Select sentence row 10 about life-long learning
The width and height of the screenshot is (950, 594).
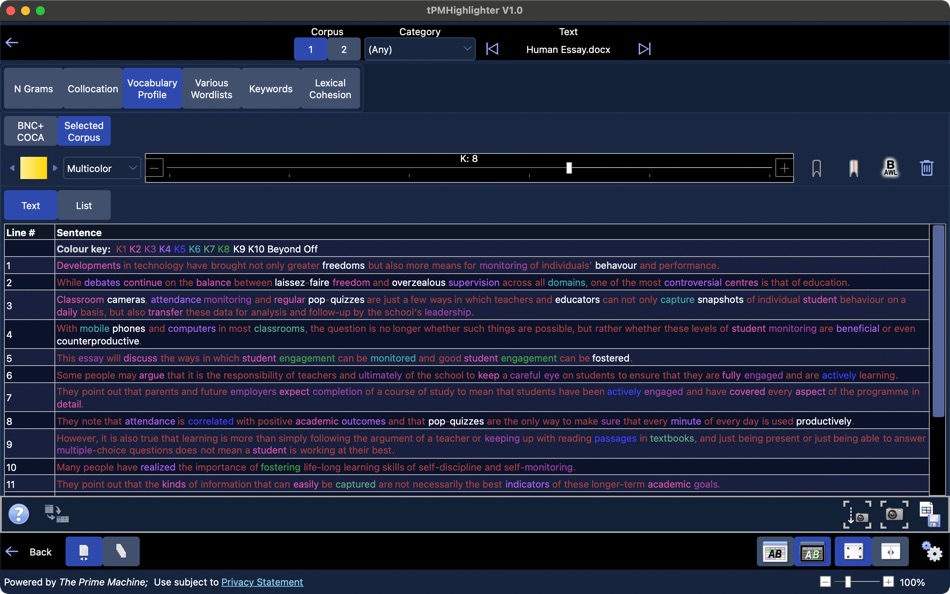pos(467,467)
